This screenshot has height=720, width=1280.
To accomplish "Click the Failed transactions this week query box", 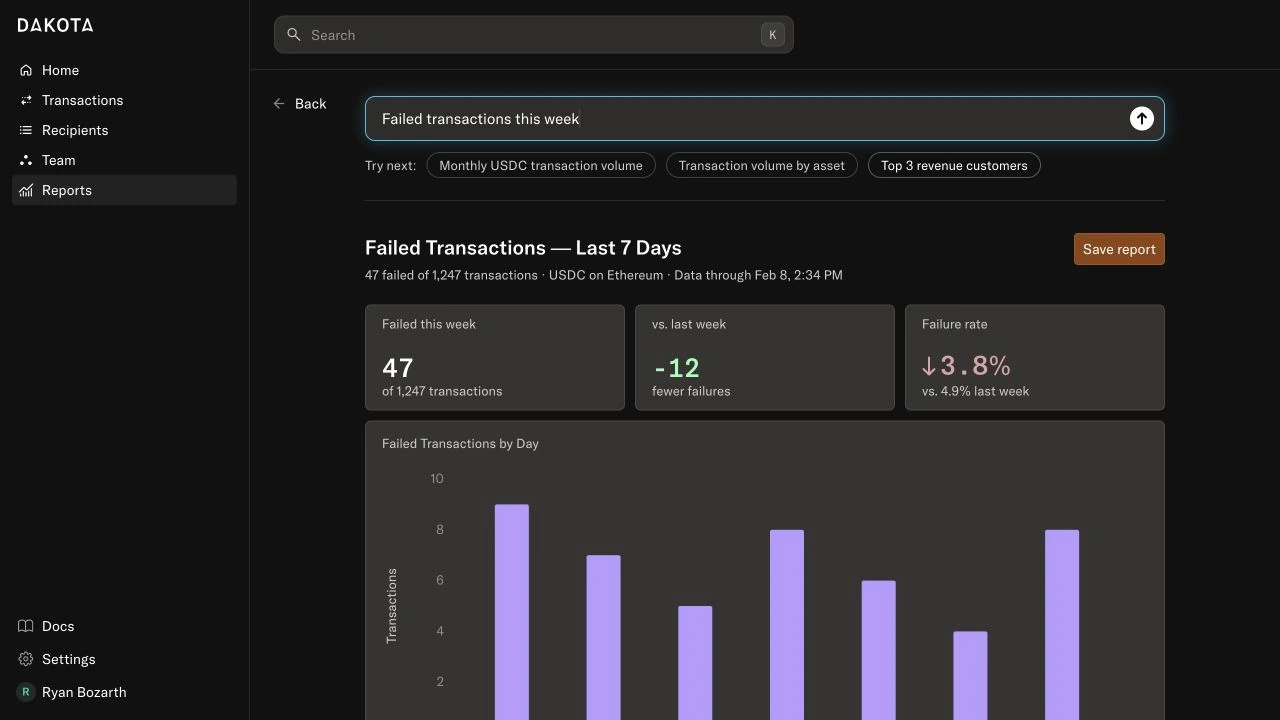I will 765,119.
